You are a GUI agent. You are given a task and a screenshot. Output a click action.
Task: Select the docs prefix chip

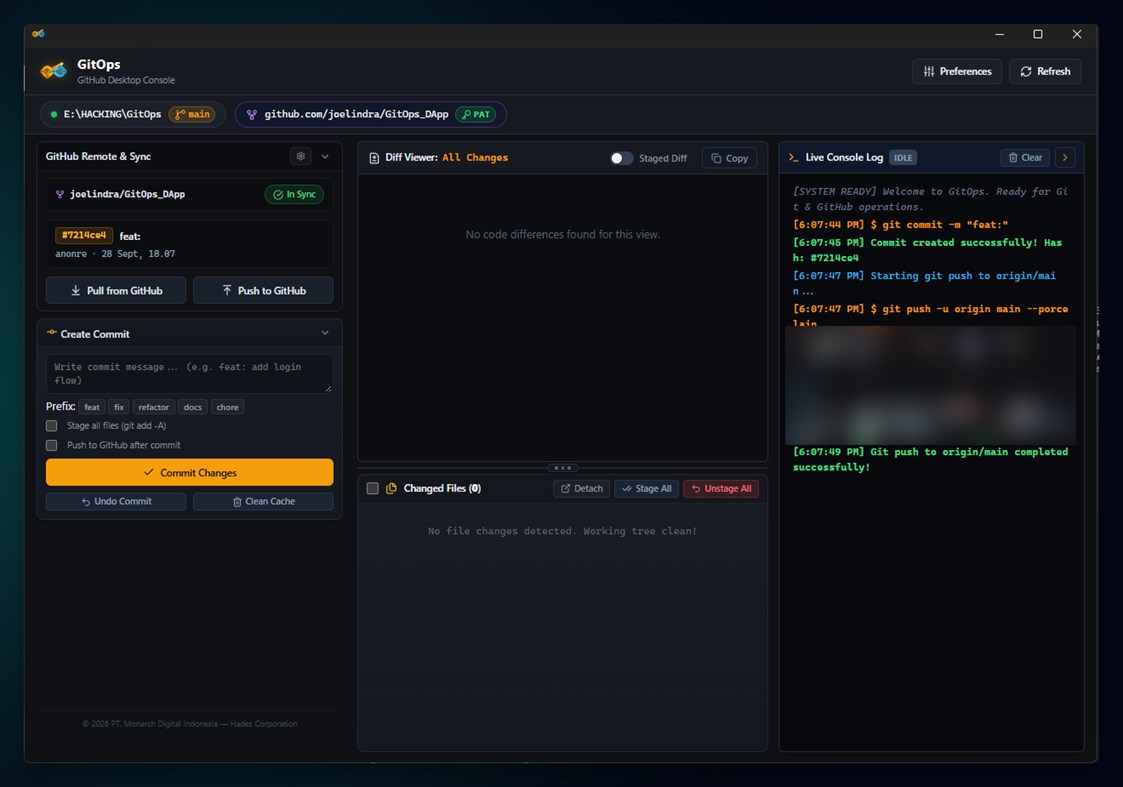point(193,407)
